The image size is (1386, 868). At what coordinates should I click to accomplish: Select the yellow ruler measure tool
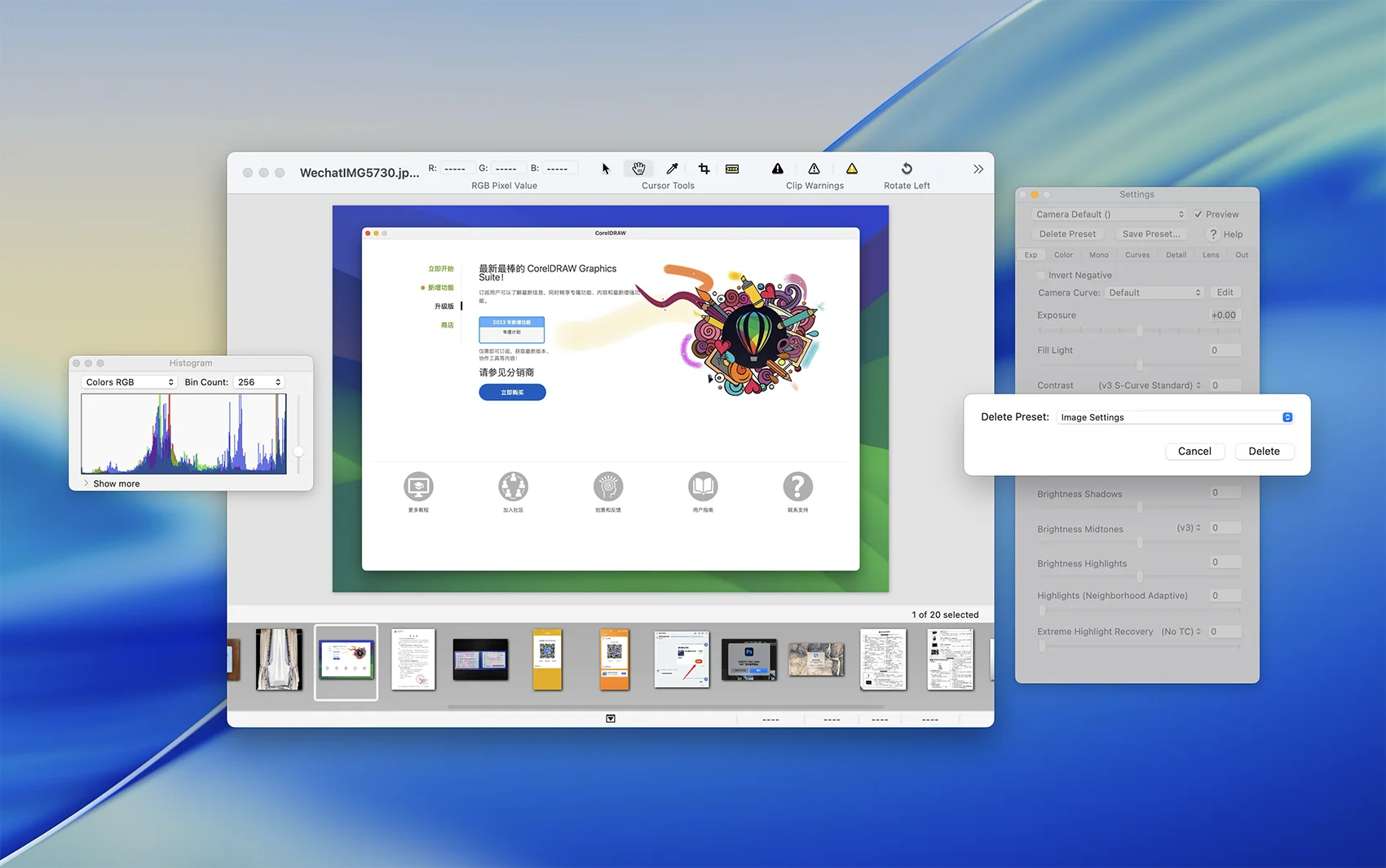732,169
